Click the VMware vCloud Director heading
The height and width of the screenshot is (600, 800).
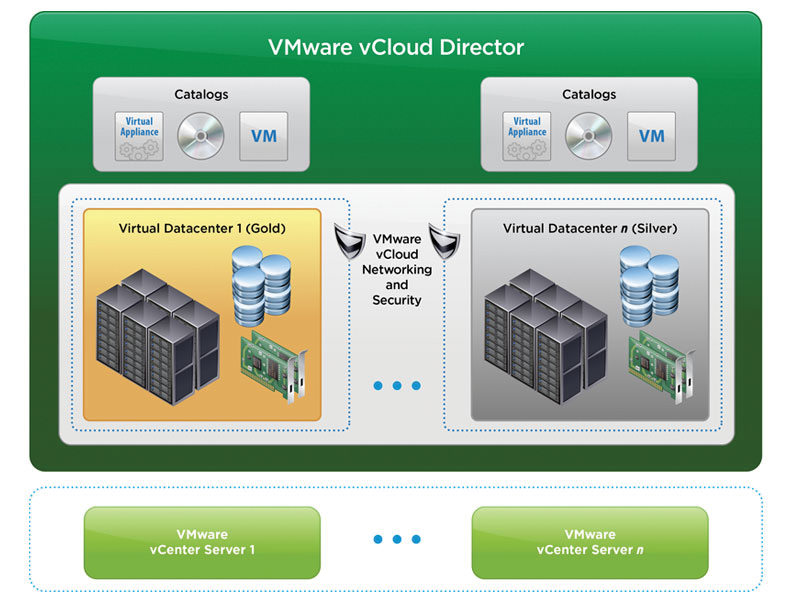(396, 47)
